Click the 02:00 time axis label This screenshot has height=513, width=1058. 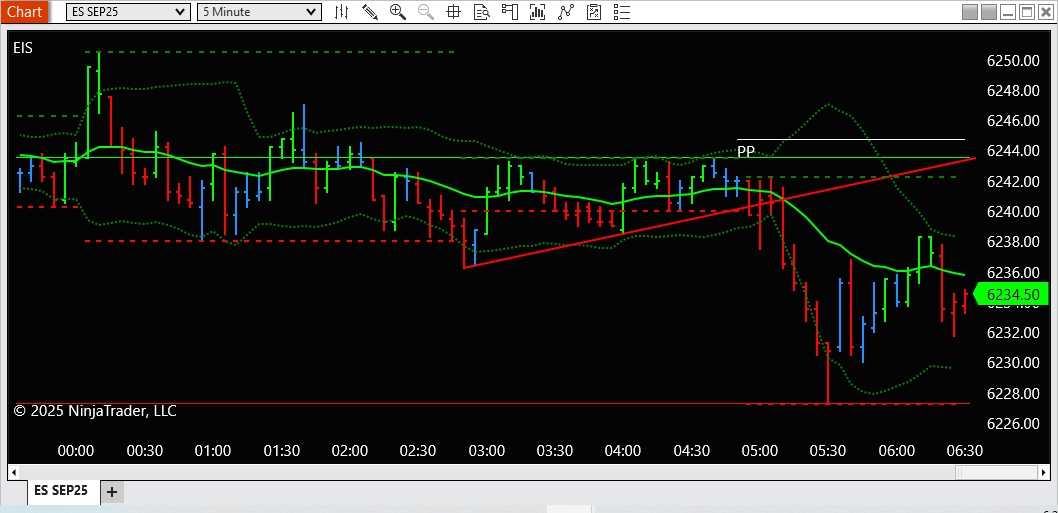350,450
